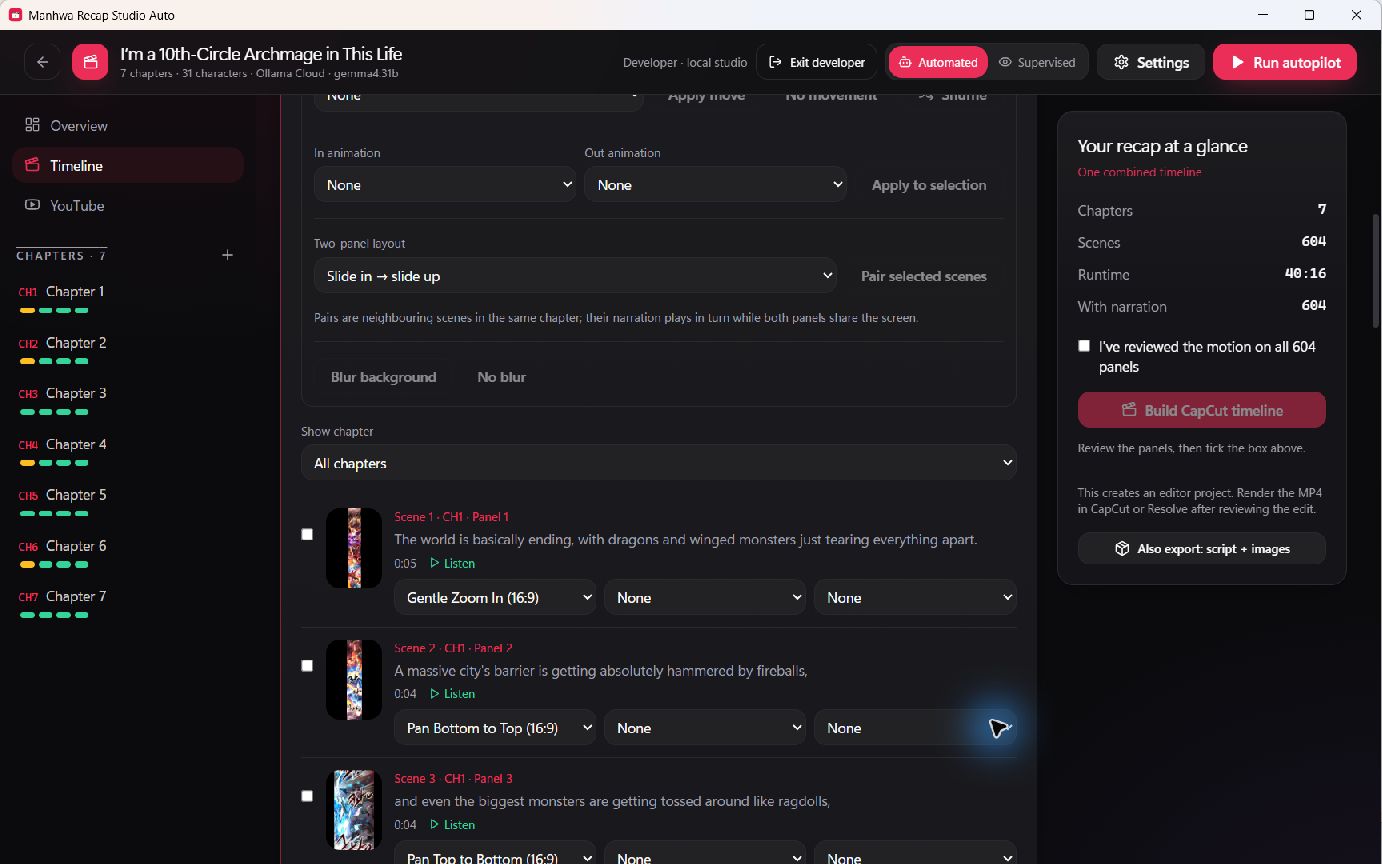Viewport: 1382px width, 864px height.
Task: Click the add chapter plus icon
Action: click(227, 255)
